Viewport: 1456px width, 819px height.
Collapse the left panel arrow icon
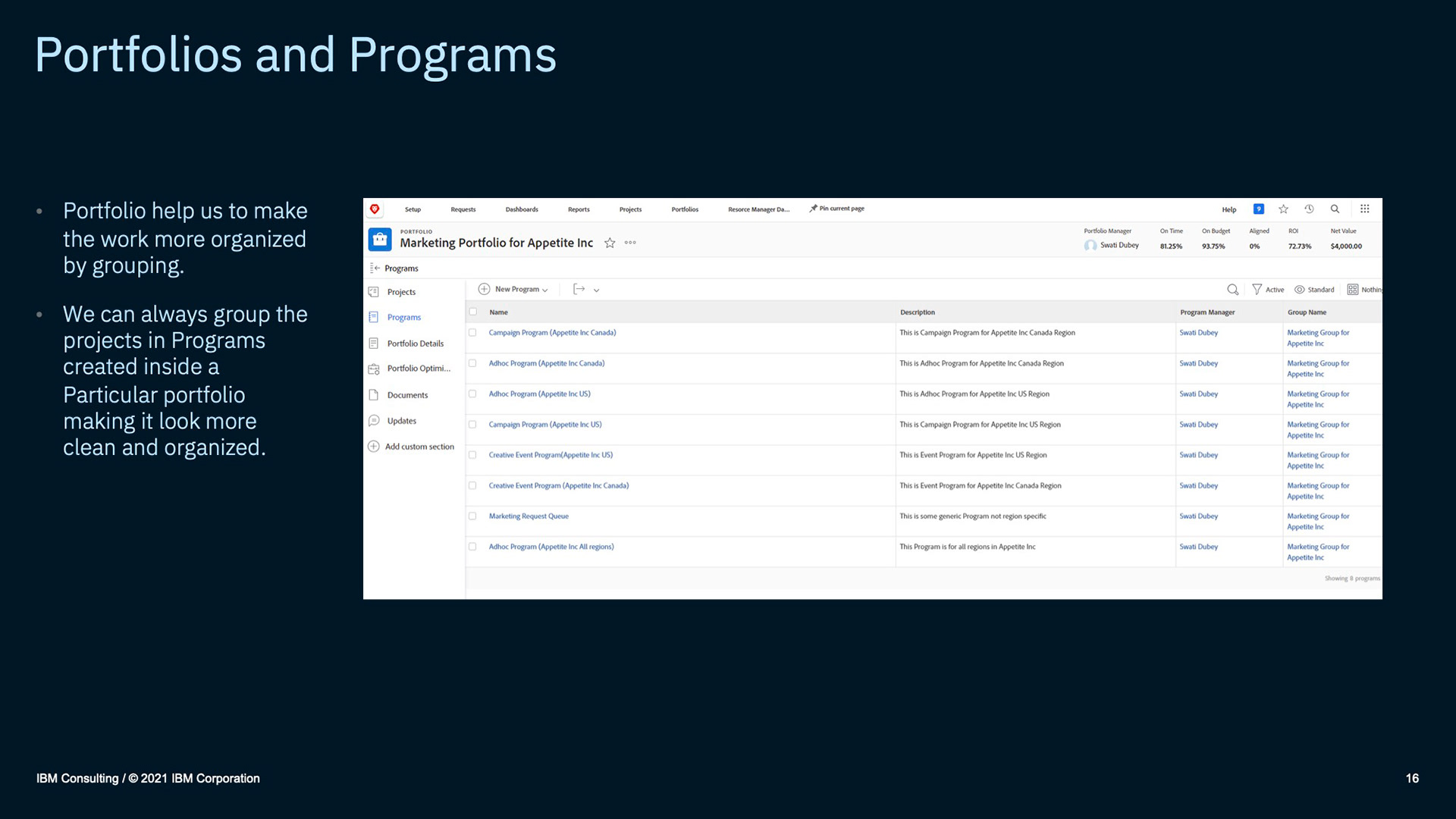375,268
